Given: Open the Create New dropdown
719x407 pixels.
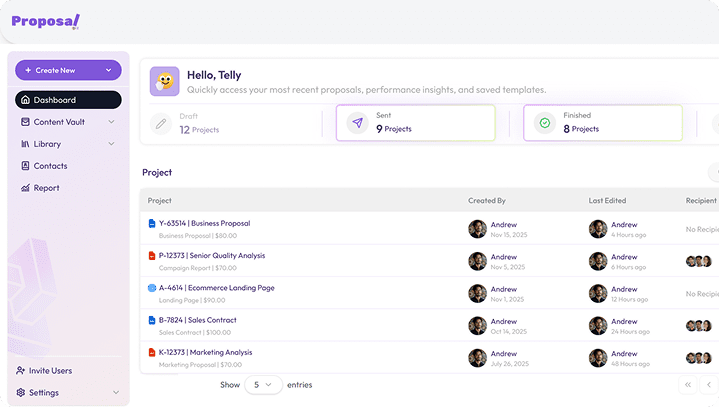Looking at the screenshot, I should pyautogui.click(x=68, y=70).
